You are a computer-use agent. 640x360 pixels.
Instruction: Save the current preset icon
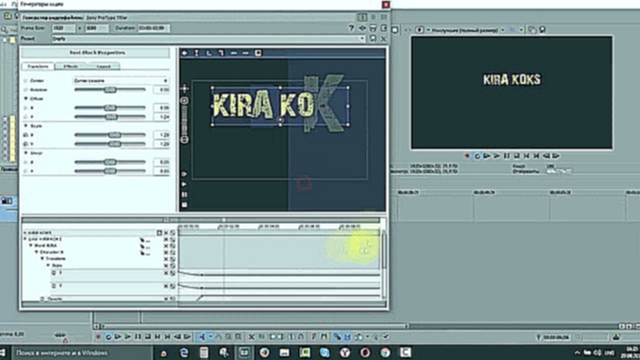pyautogui.click(x=373, y=38)
